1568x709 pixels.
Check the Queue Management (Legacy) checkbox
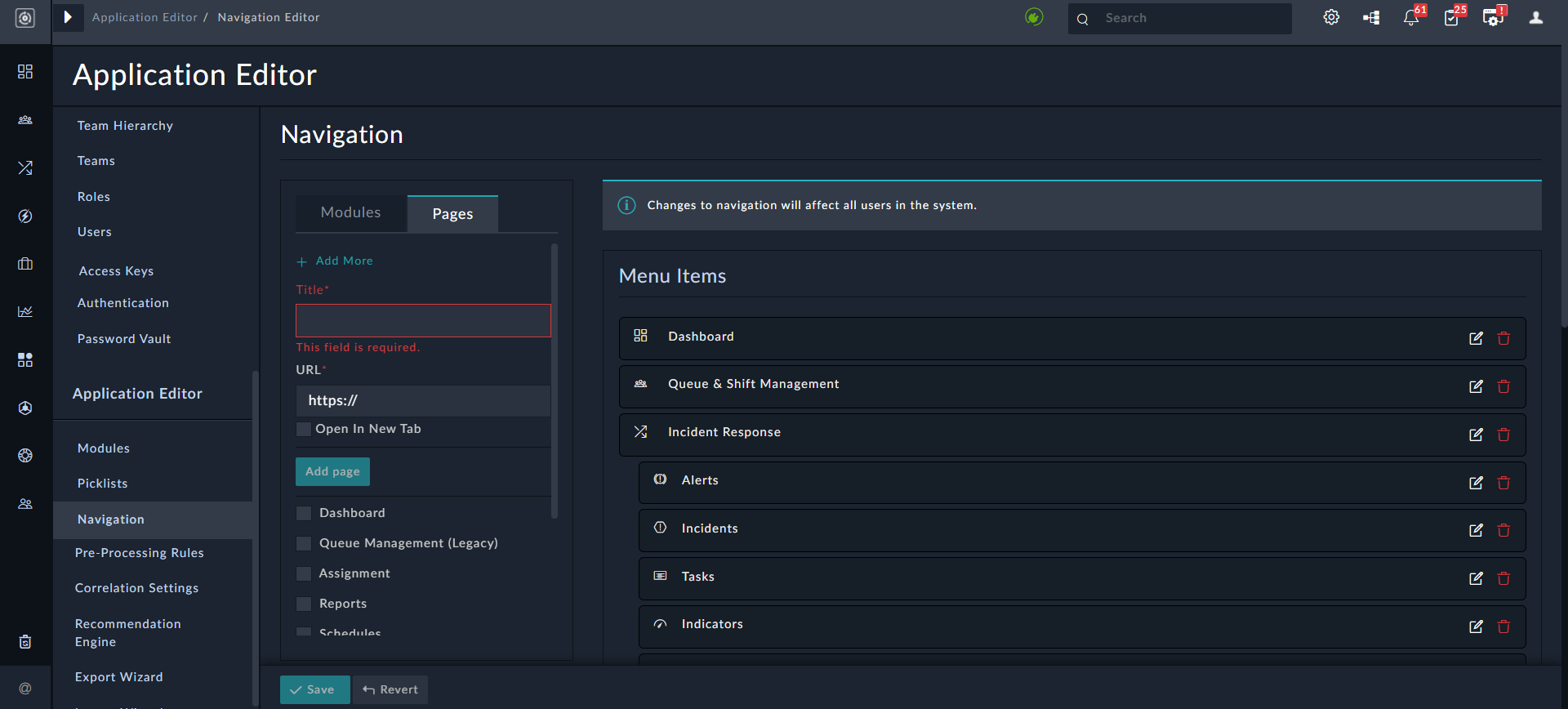[x=304, y=543]
